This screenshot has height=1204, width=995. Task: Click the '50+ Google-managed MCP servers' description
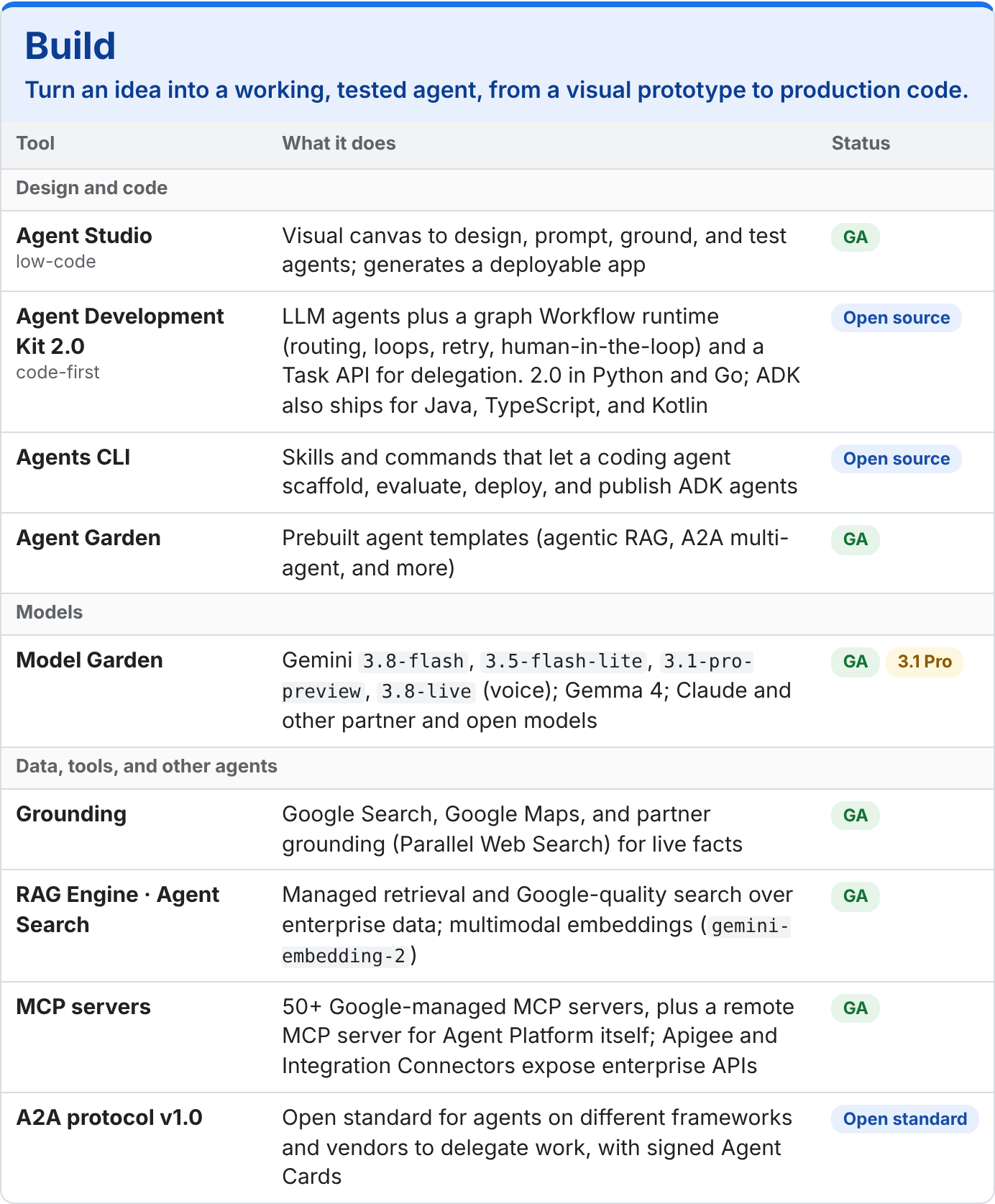pyautogui.click(x=538, y=1036)
